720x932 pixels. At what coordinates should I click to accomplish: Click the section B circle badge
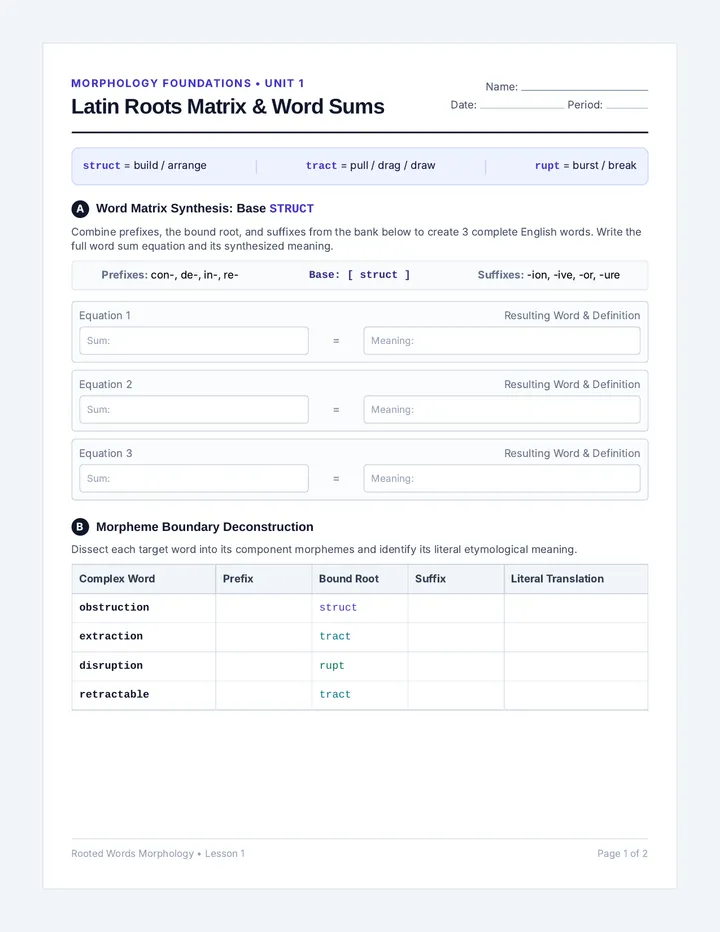pos(80,527)
